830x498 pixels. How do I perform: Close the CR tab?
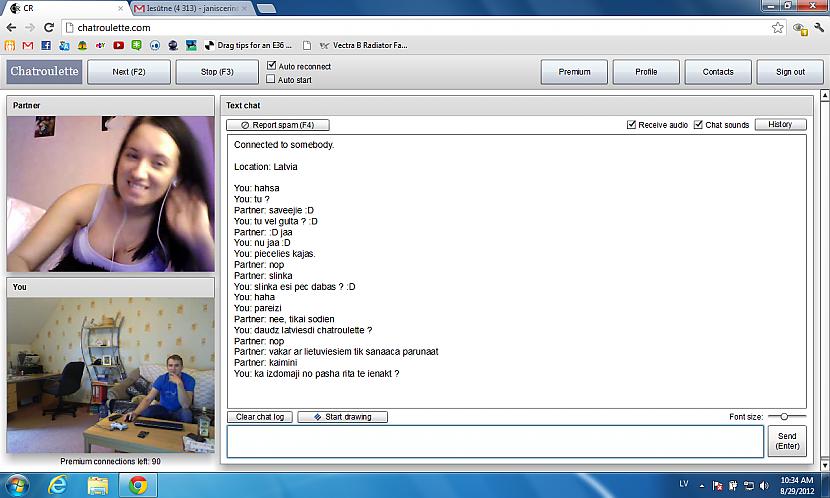(x=120, y=8)
